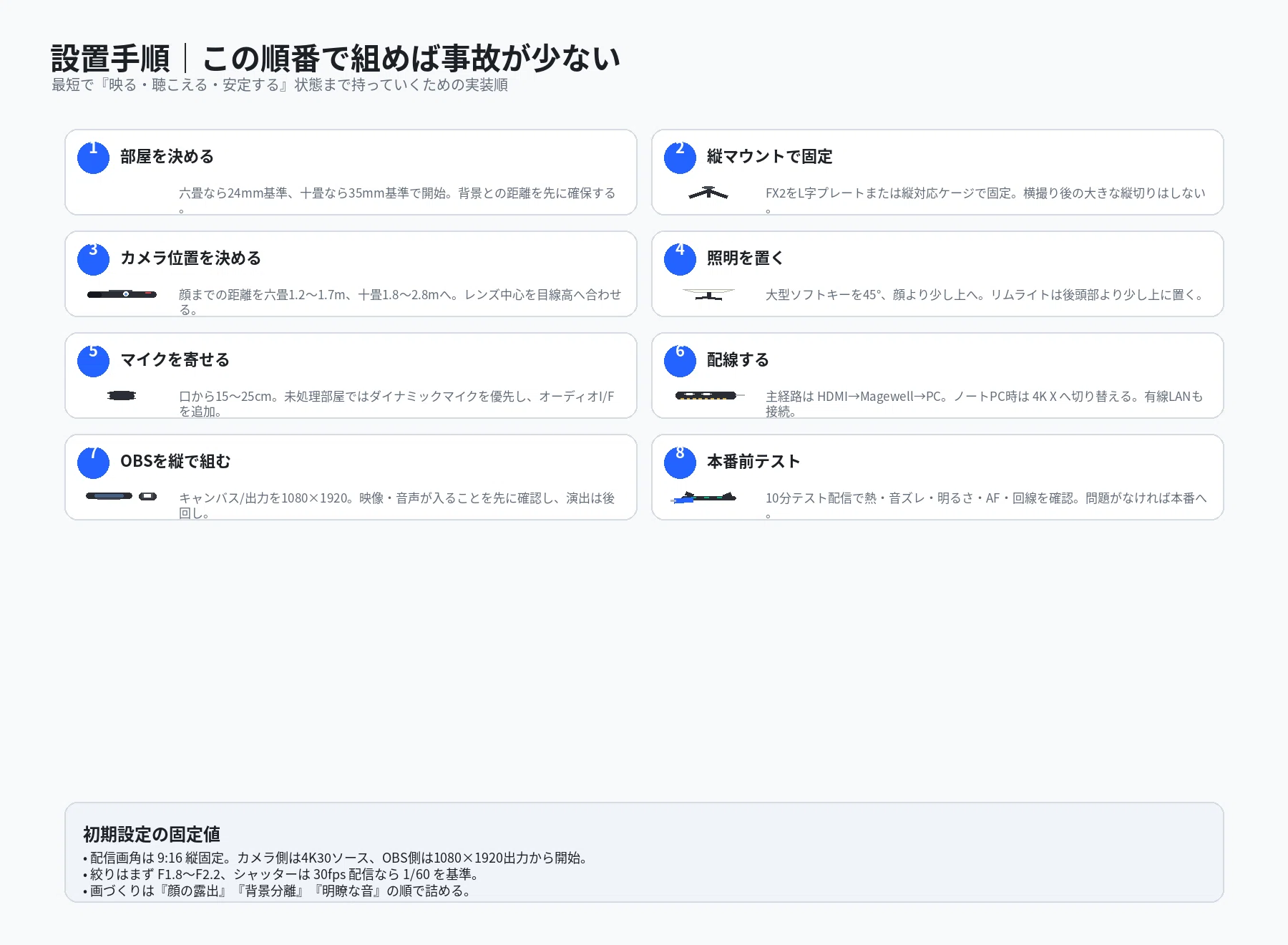Click the blue step 6 number badge

(680, 361)
